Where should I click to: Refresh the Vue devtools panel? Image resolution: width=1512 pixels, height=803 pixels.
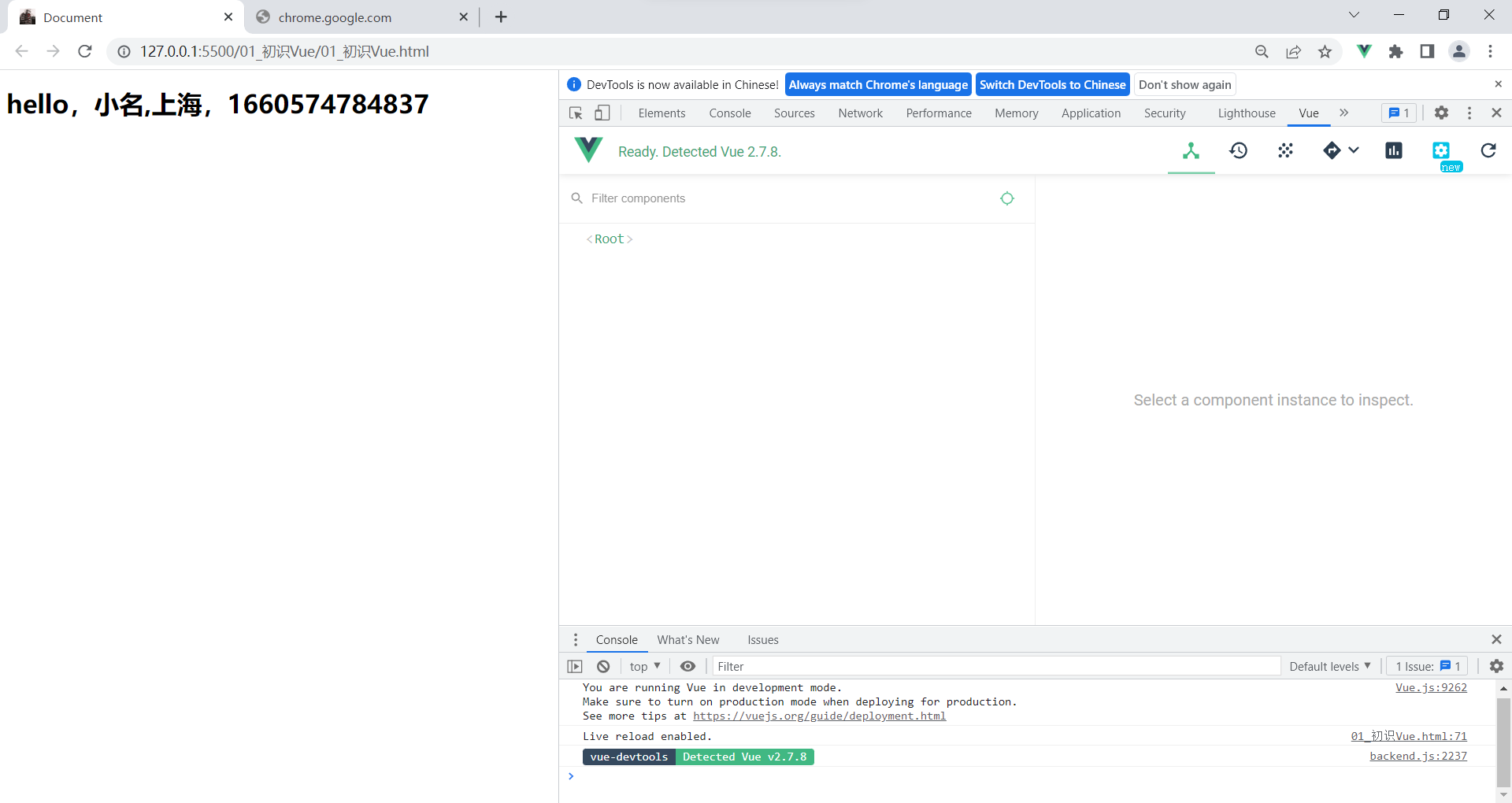[1488, 151]
